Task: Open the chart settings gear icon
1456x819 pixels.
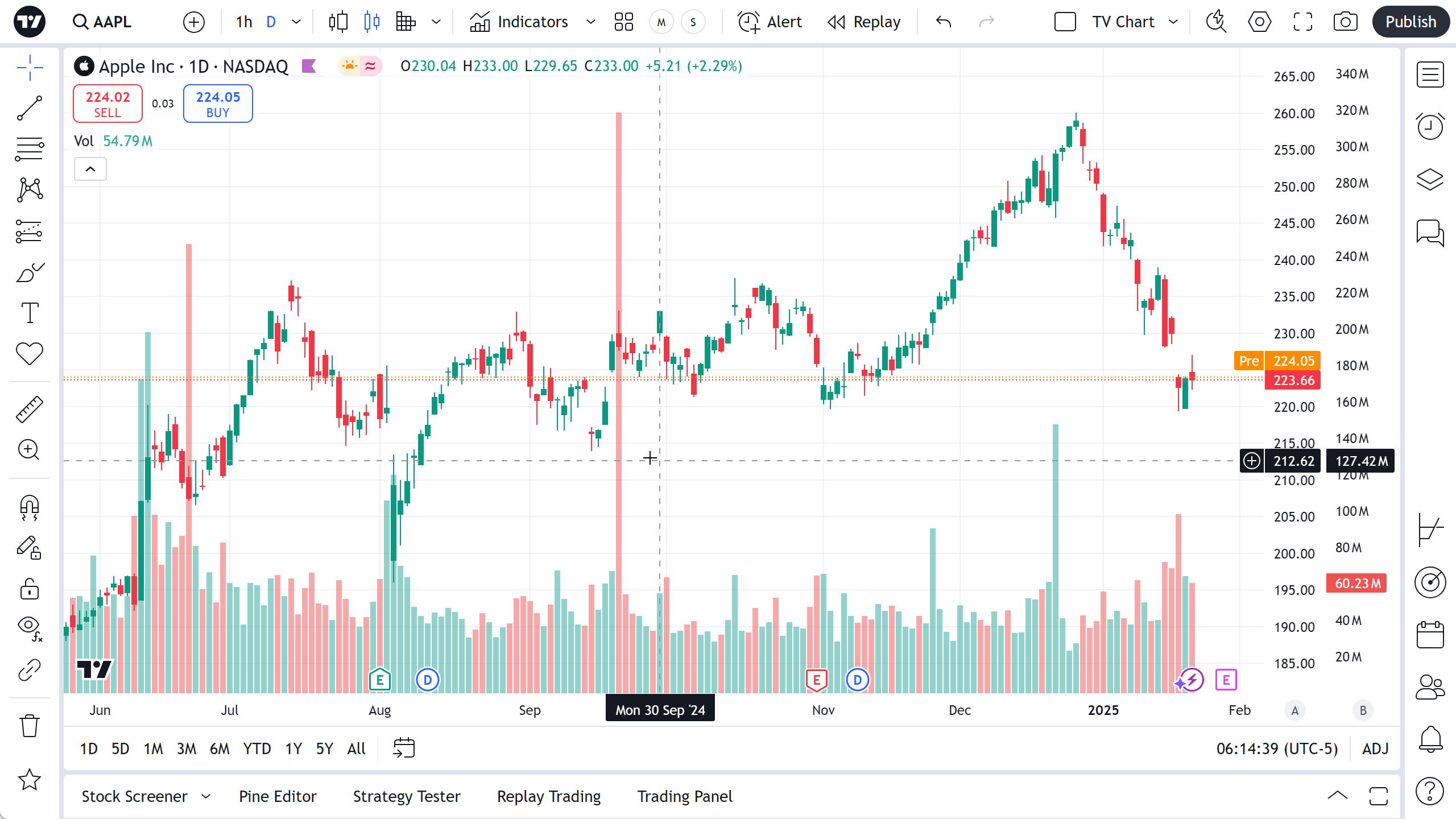Action: click(x=1259, y=22)
